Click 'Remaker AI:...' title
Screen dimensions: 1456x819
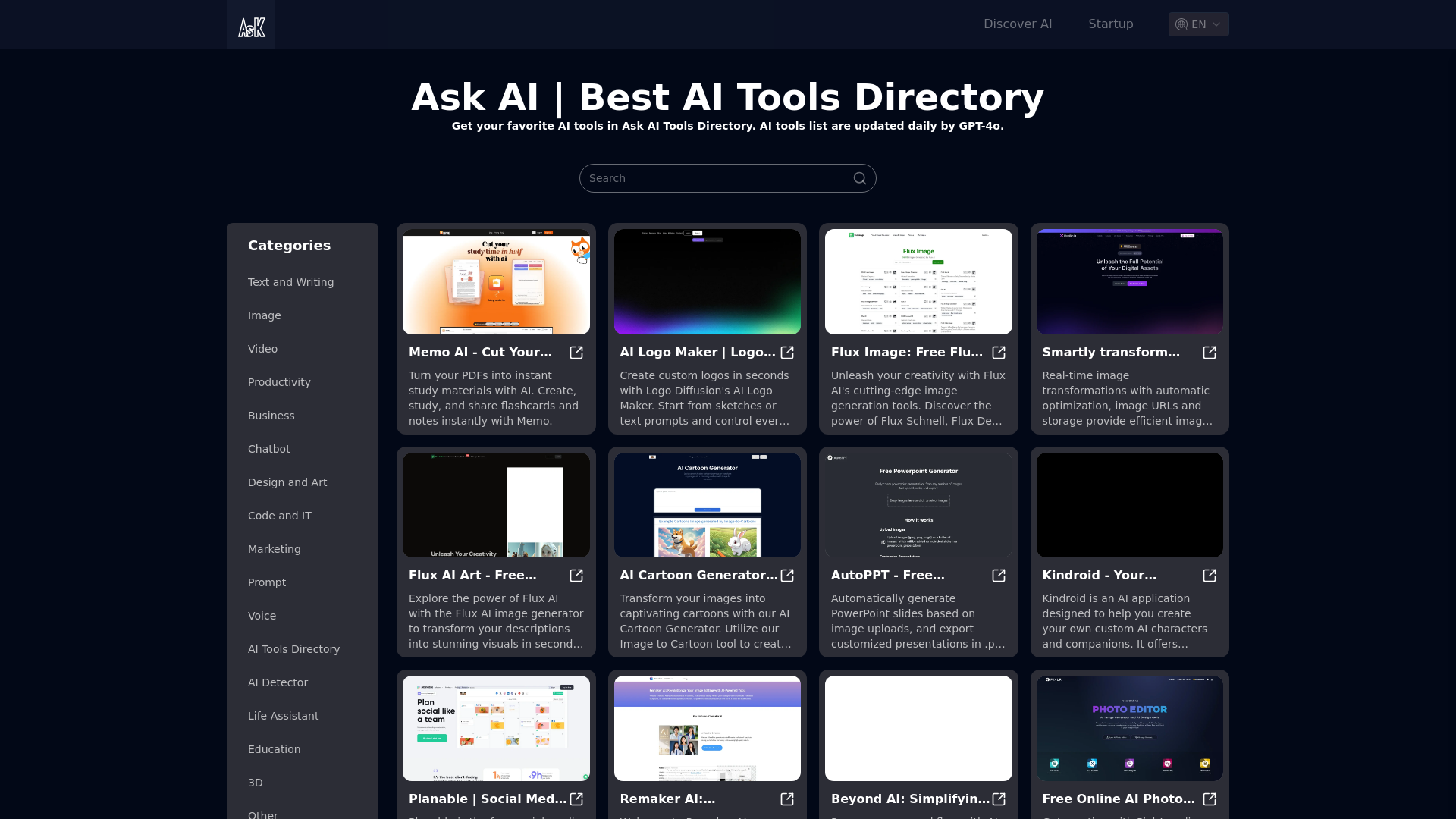(x=667, y=799)
